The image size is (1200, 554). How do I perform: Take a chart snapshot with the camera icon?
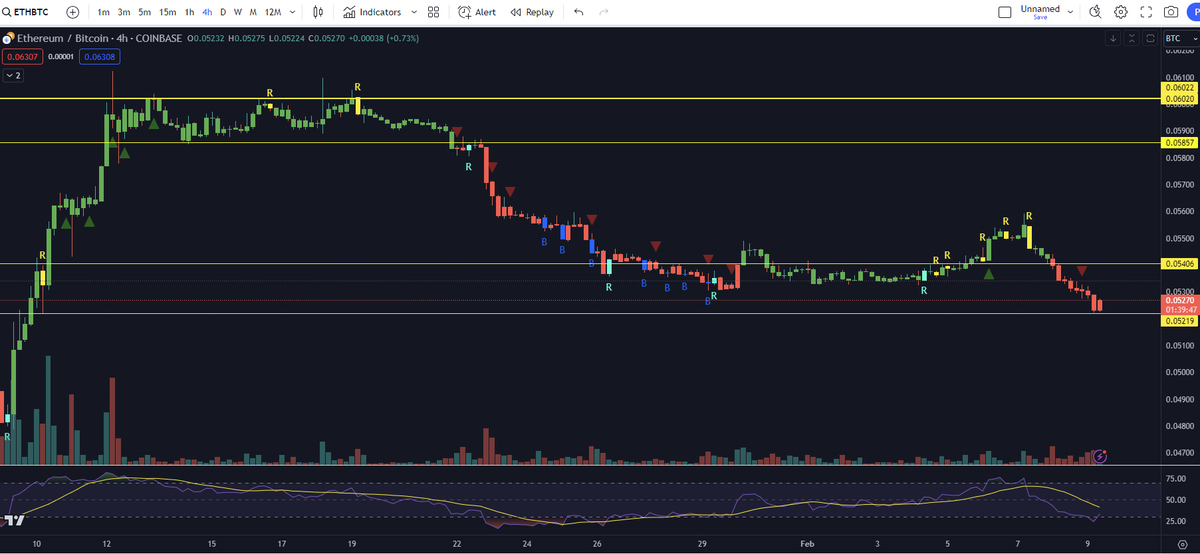1171,12
